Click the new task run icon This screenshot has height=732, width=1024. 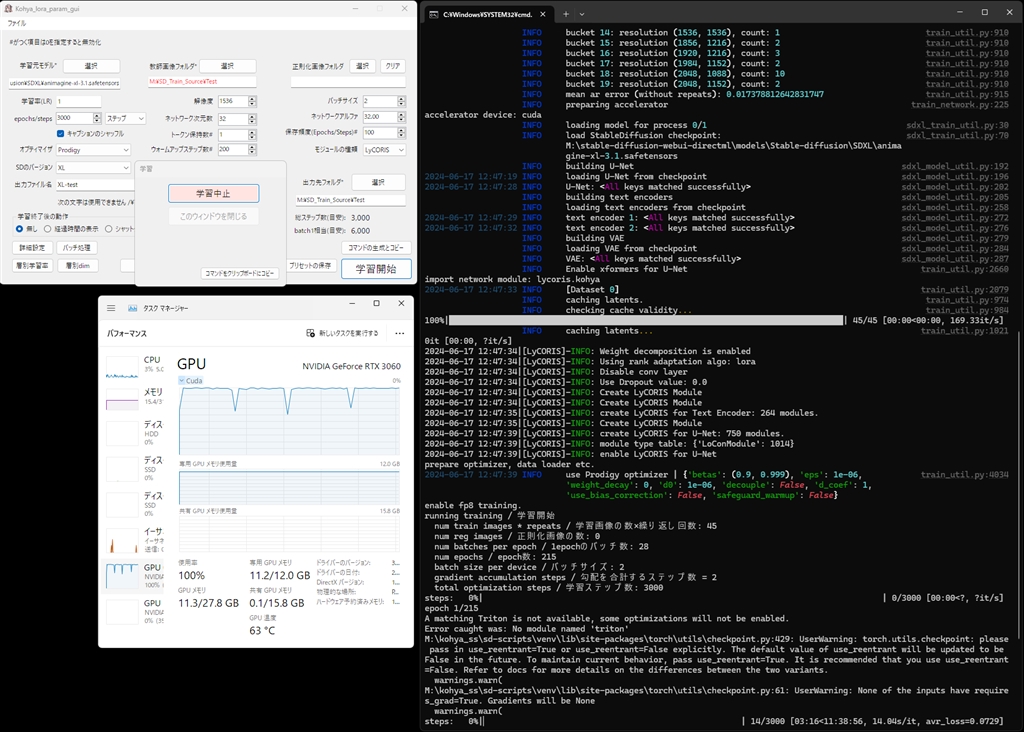311,333
